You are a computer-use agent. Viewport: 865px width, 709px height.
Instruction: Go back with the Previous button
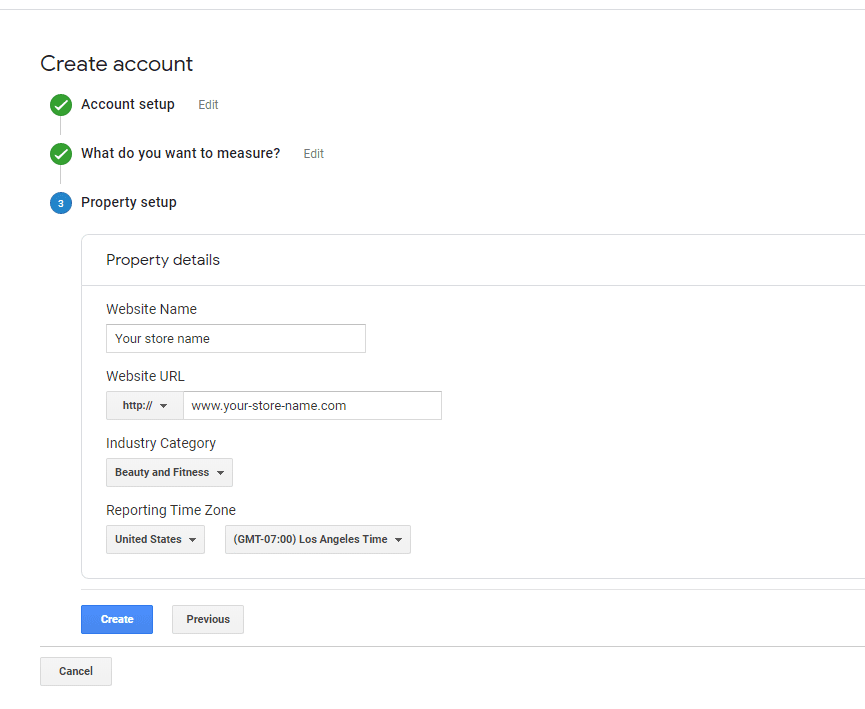pos(208,620)
